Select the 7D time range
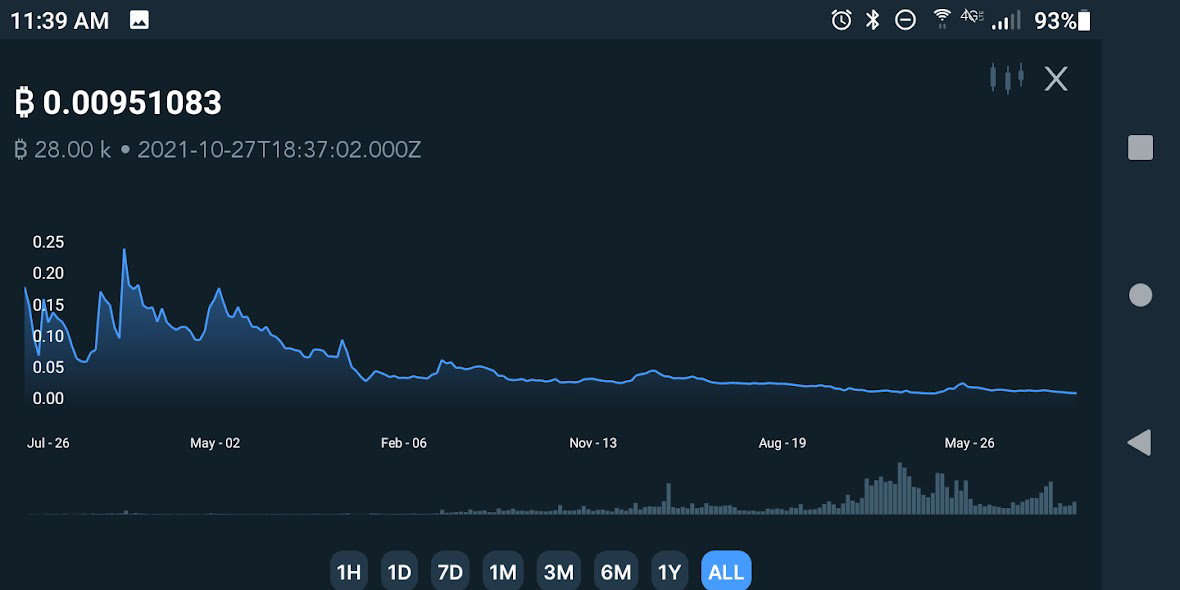The image size is (1180, 590). click(450, 572)
